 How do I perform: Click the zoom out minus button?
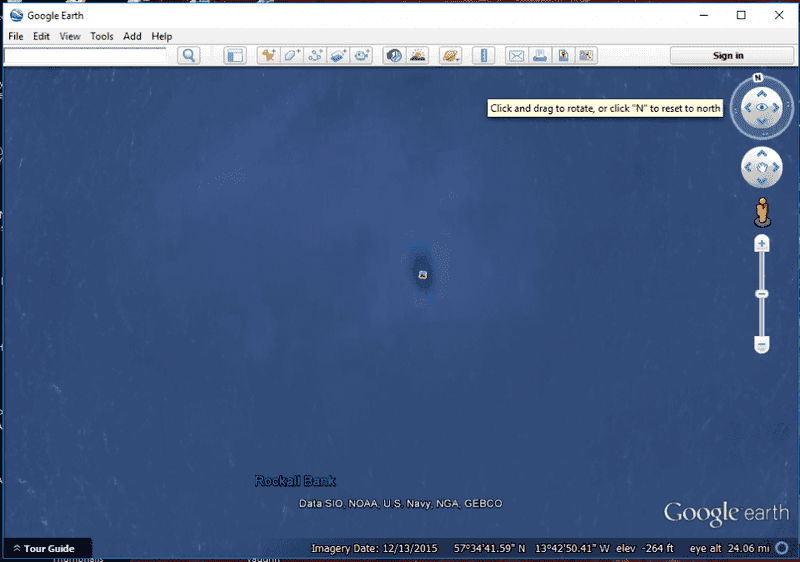[762, 345]
